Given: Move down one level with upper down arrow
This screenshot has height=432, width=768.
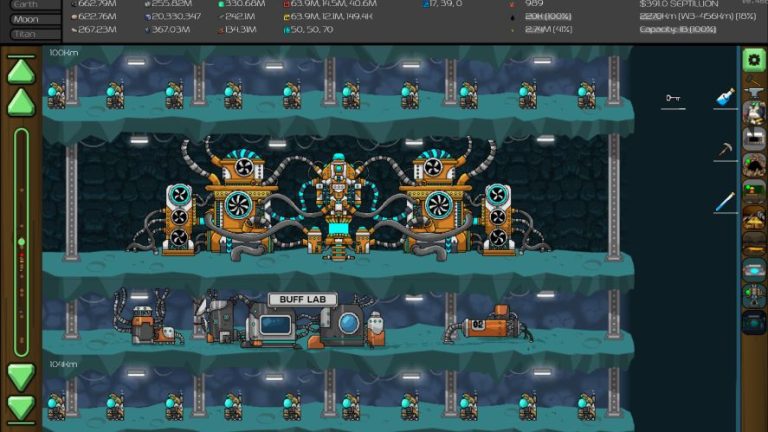Looking at the screenshot, I should click(21, 377).
